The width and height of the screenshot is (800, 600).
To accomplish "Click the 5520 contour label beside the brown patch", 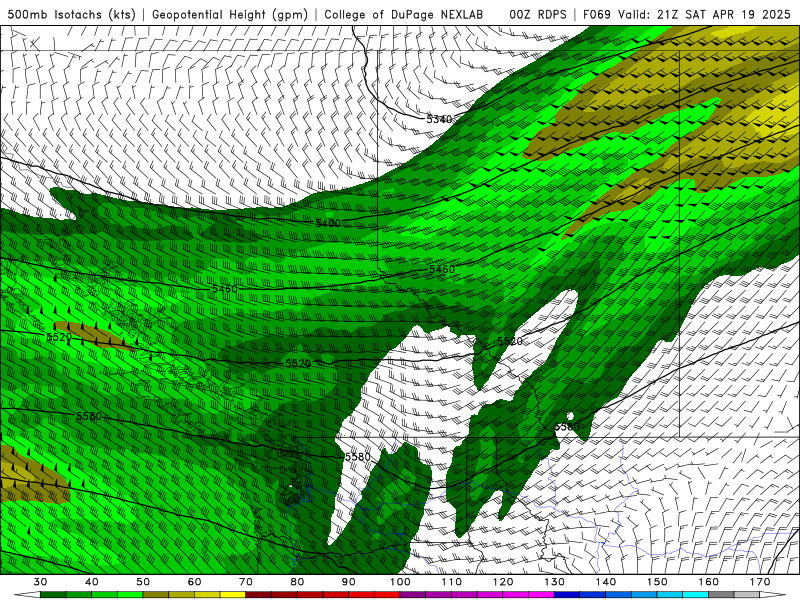I will tap(59, 337).
